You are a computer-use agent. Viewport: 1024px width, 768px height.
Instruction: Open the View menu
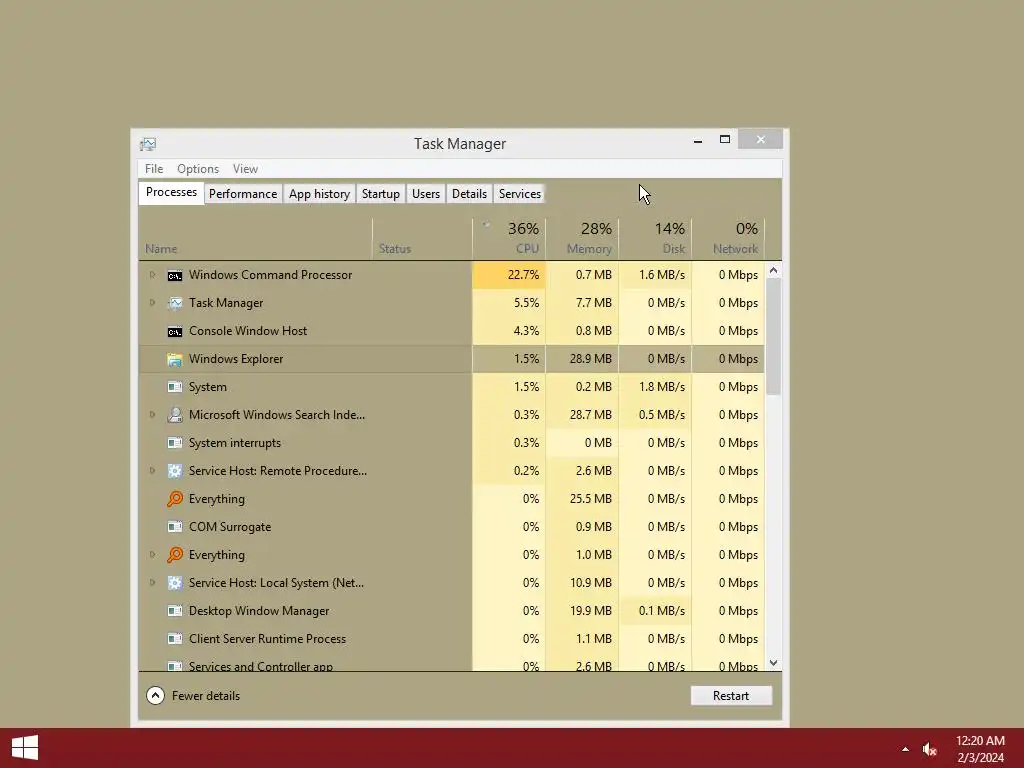click(x=246, y=168)
